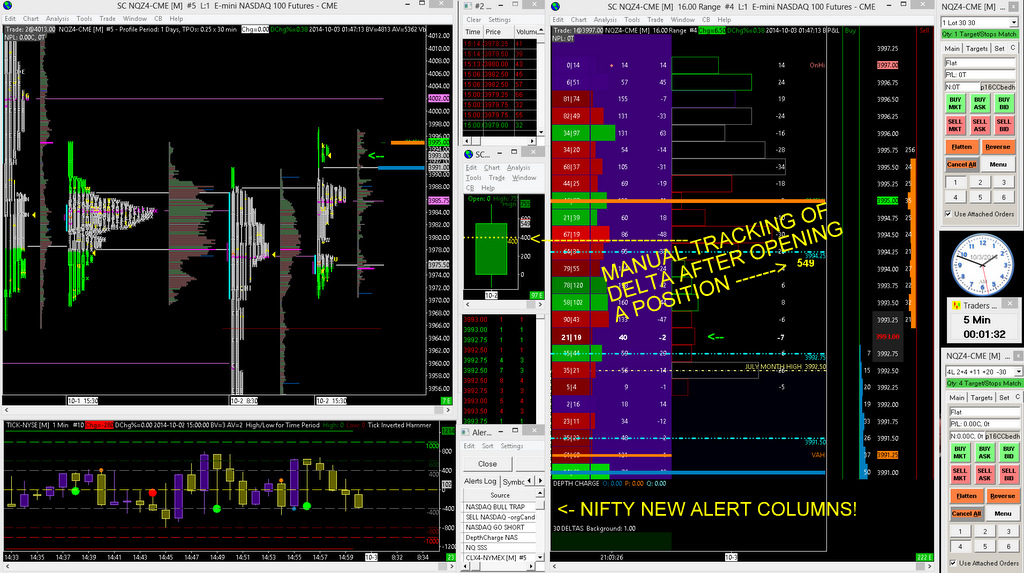The height and width of the screenshot is (573, 1024).
Task: Toggle Use Attached Orders in upper trade window
Action: pos(948,214)
